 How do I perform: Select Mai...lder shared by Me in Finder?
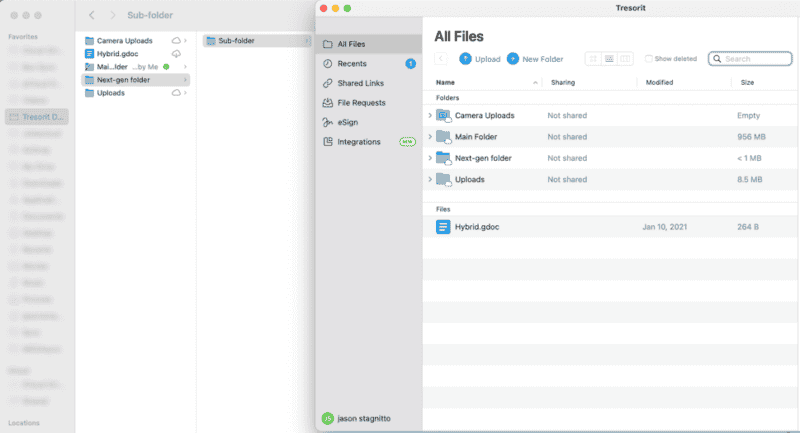[136, 67]
